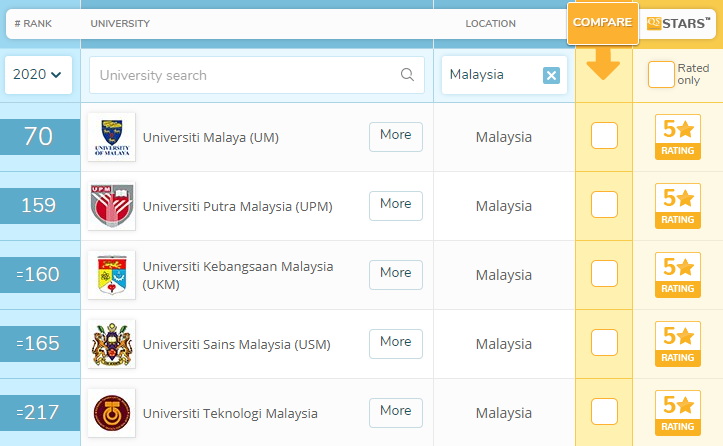Open the 2020 year dropdown

tap(38, 75)
